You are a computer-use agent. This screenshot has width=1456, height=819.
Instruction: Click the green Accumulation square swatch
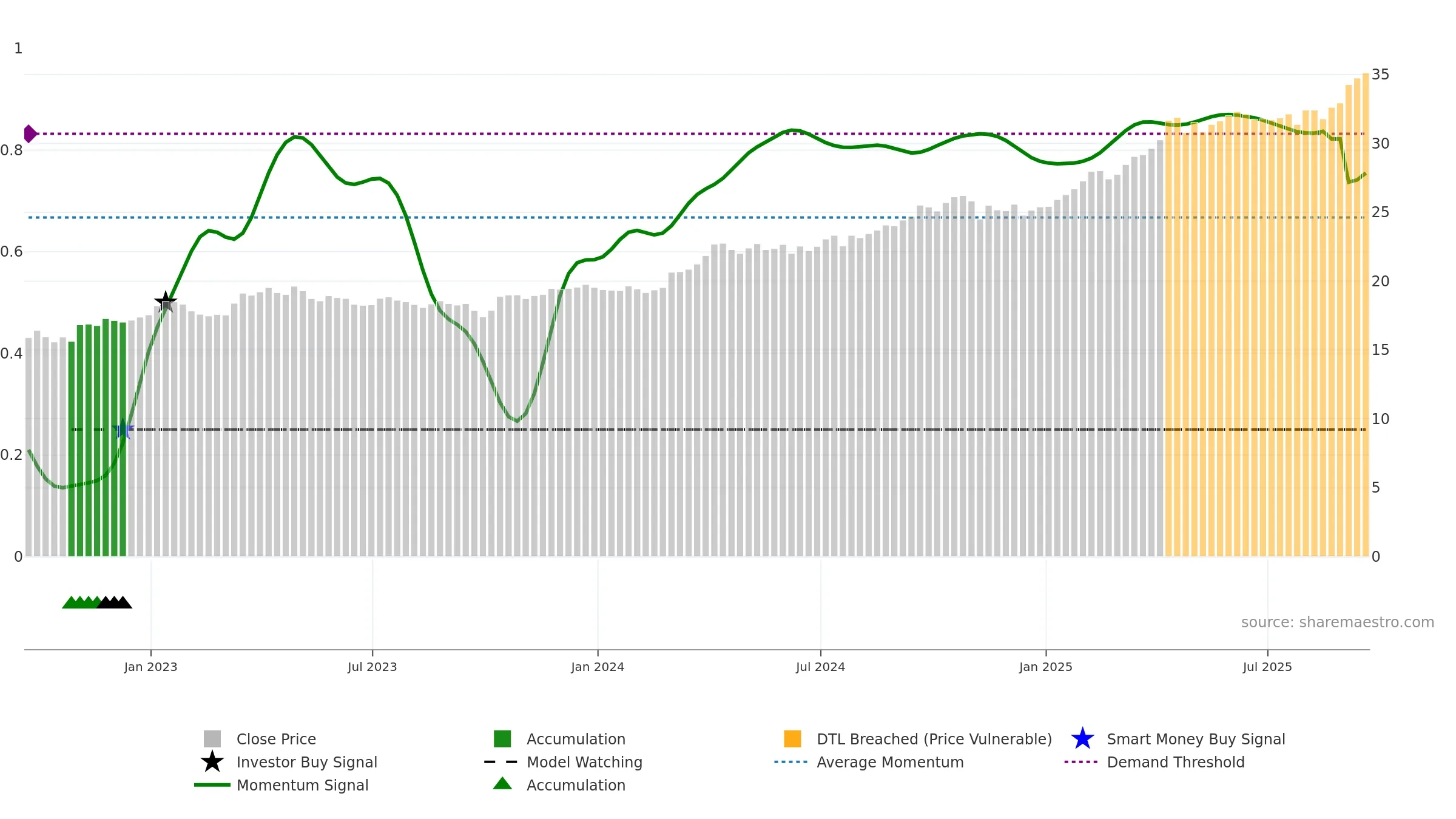click(502, 739)
